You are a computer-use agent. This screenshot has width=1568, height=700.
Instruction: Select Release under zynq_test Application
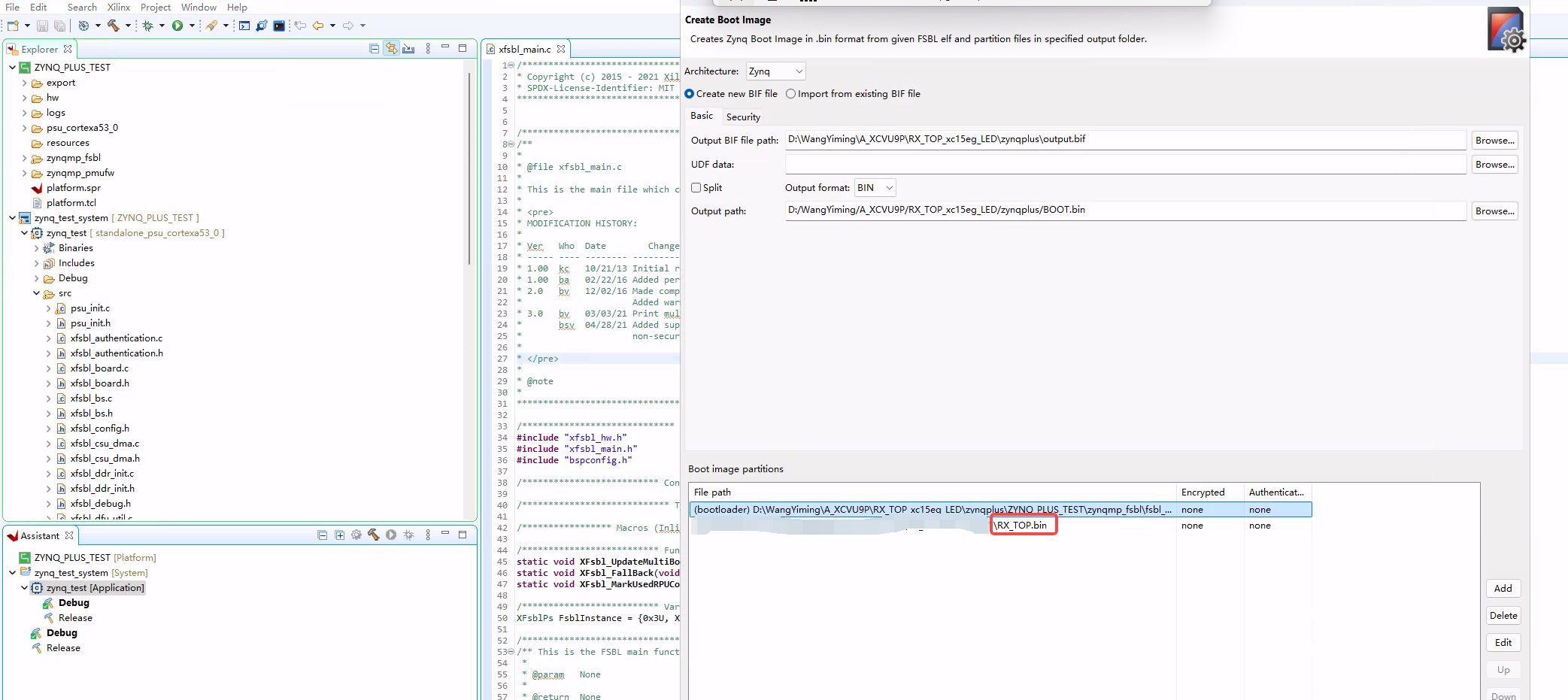[75, 618]
